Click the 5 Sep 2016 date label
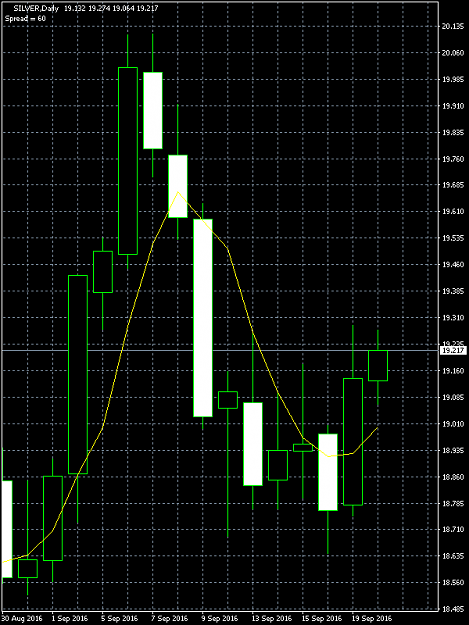Screen dimensions: 469x625 (x=120, y=619)
